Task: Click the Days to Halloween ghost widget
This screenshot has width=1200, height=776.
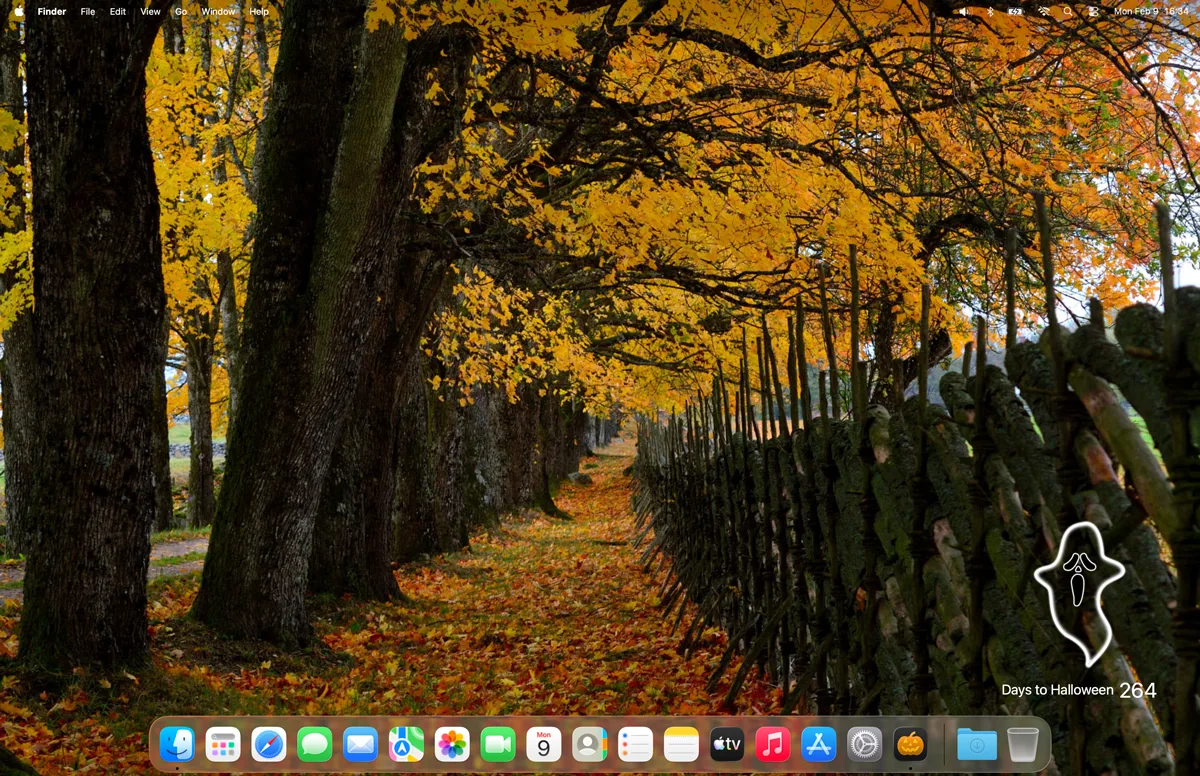Action: (1079, 612)
